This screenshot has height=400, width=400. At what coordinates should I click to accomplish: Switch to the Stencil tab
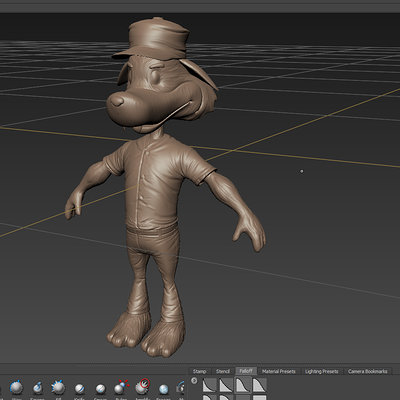coord(223,371)
